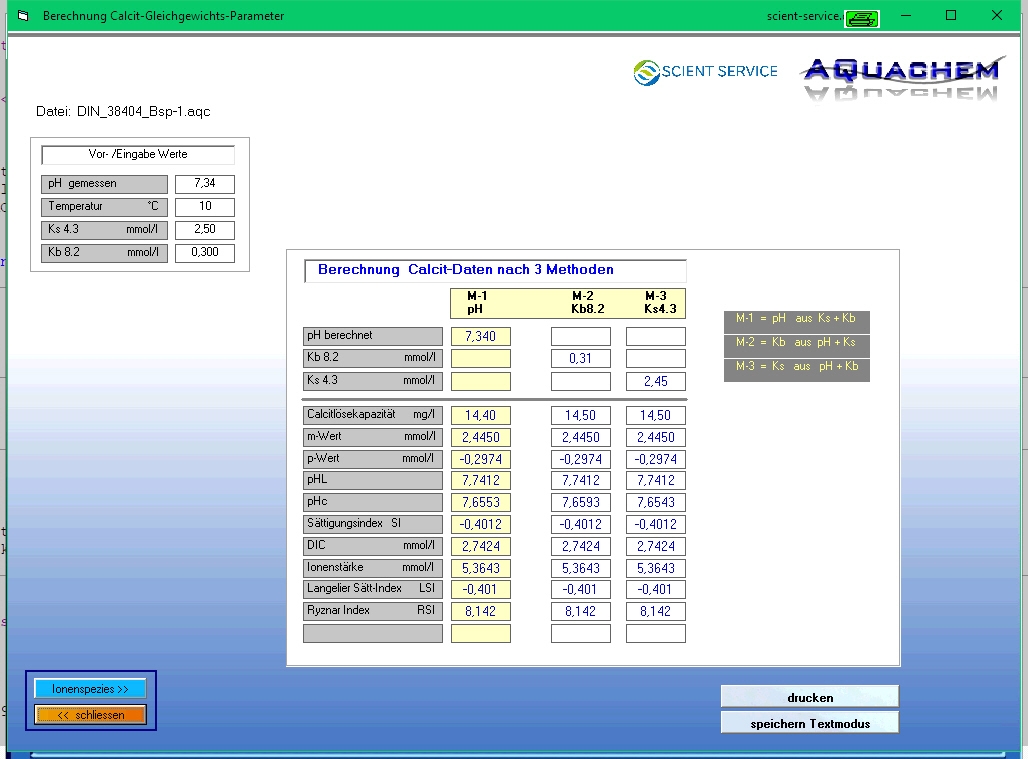
Task: Click the Ks 4.3 input field with 2,50
Action: (x=205, y=229)
